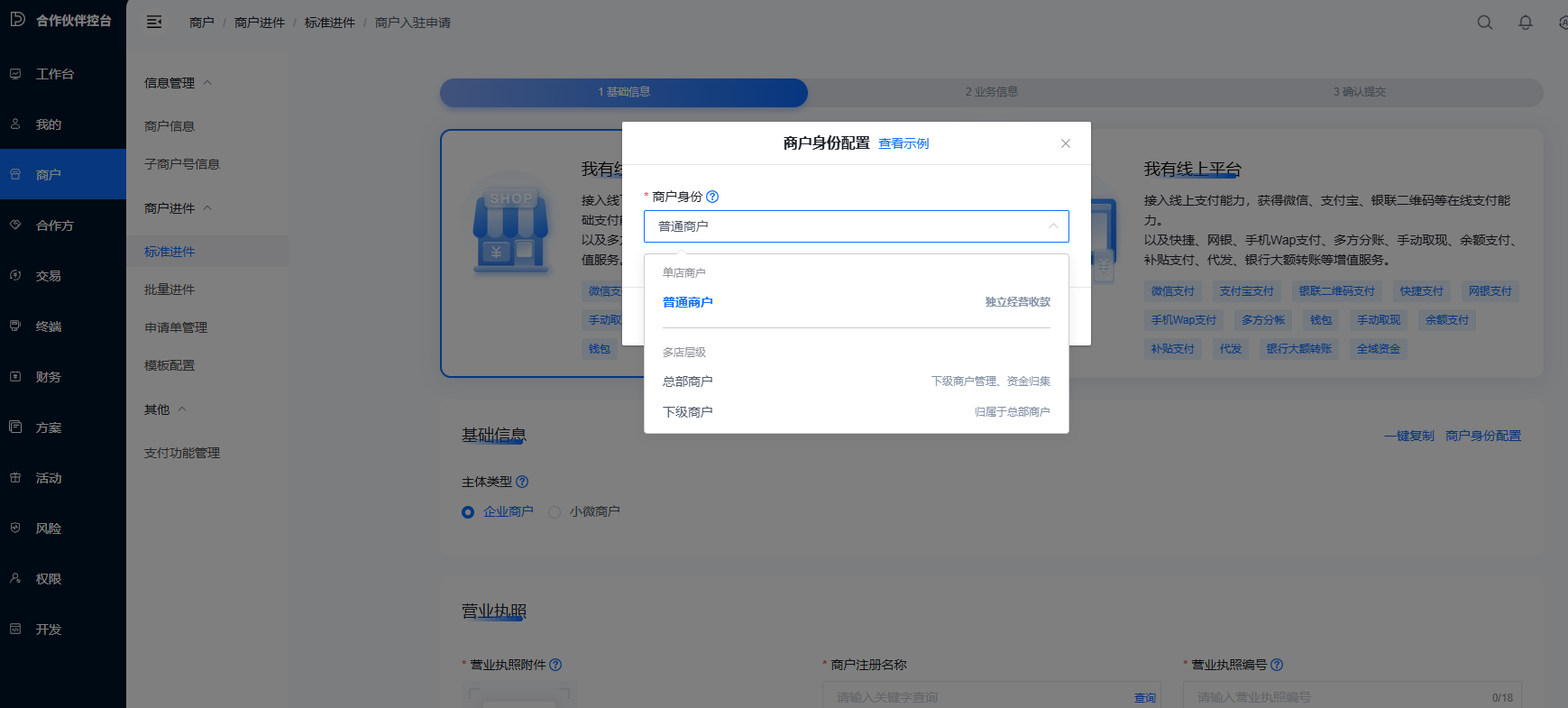Viewport: 1568px width, 708px height.
Task: Close the 商户身份配置 dialog
Action: click(1065, 143)
